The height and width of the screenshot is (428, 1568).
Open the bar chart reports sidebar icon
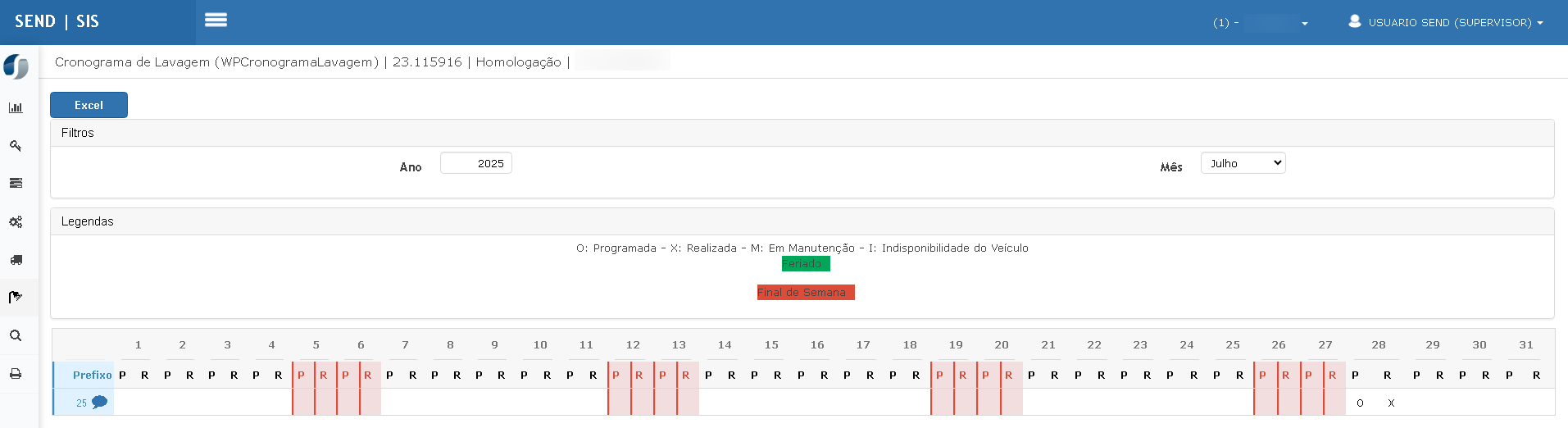click(x=16, y=107)
